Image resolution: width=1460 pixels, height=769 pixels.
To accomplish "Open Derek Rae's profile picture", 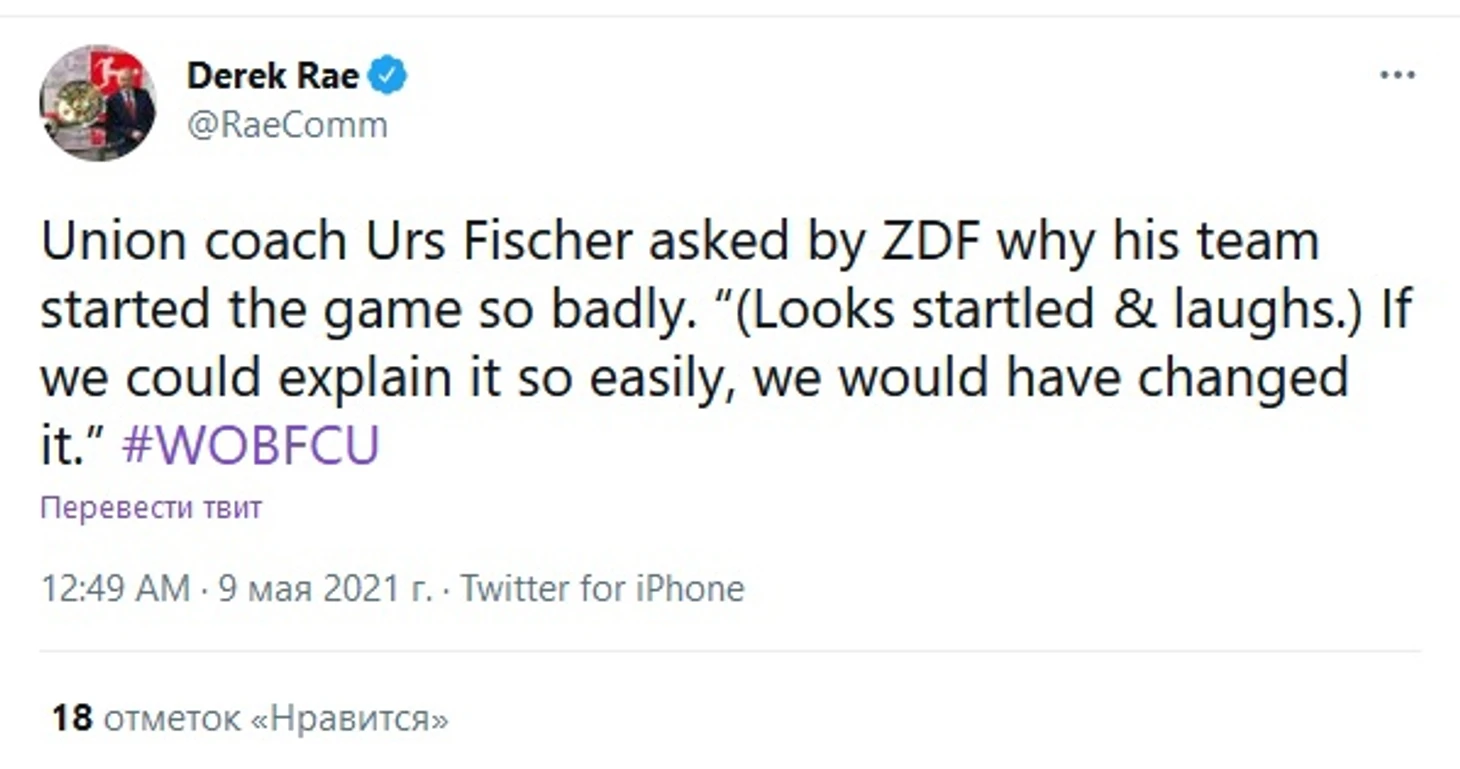I will 98,102.
